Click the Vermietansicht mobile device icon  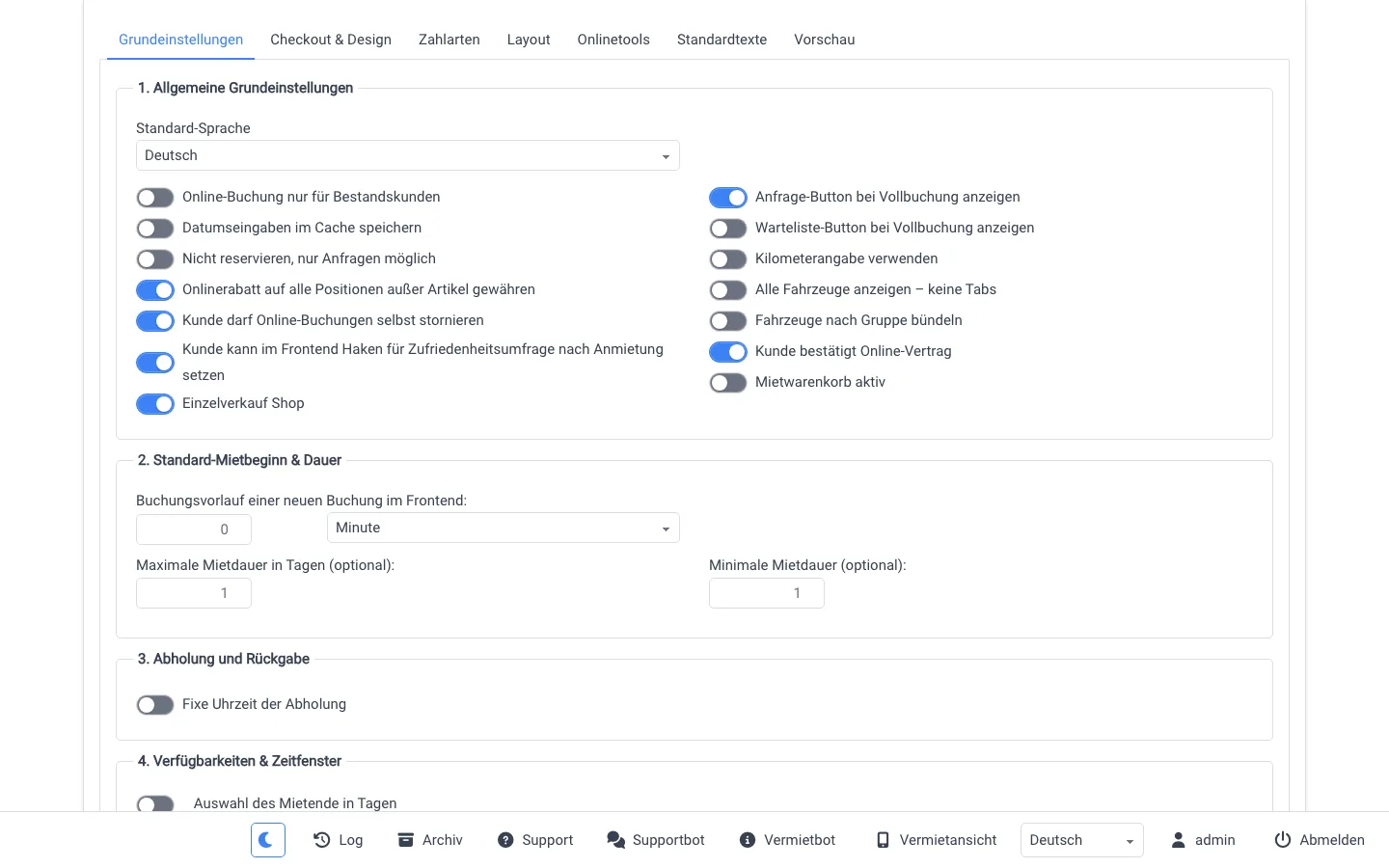coord(883,840)
